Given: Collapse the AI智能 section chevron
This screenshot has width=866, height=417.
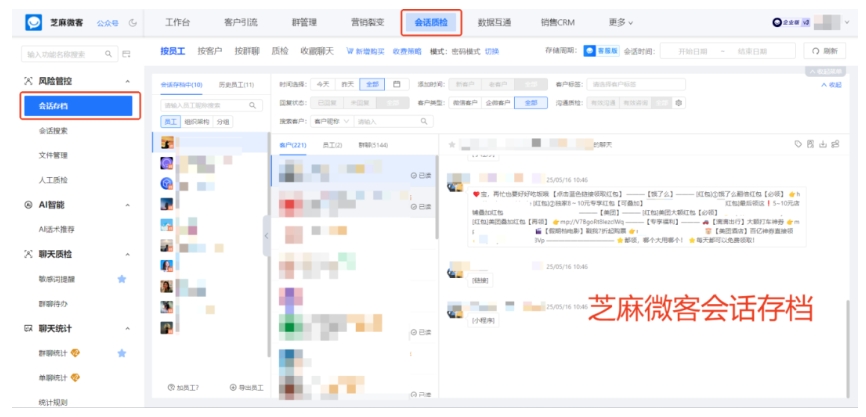Looking at the screenshot, I should pyautogui.click(x=128, y=205).
